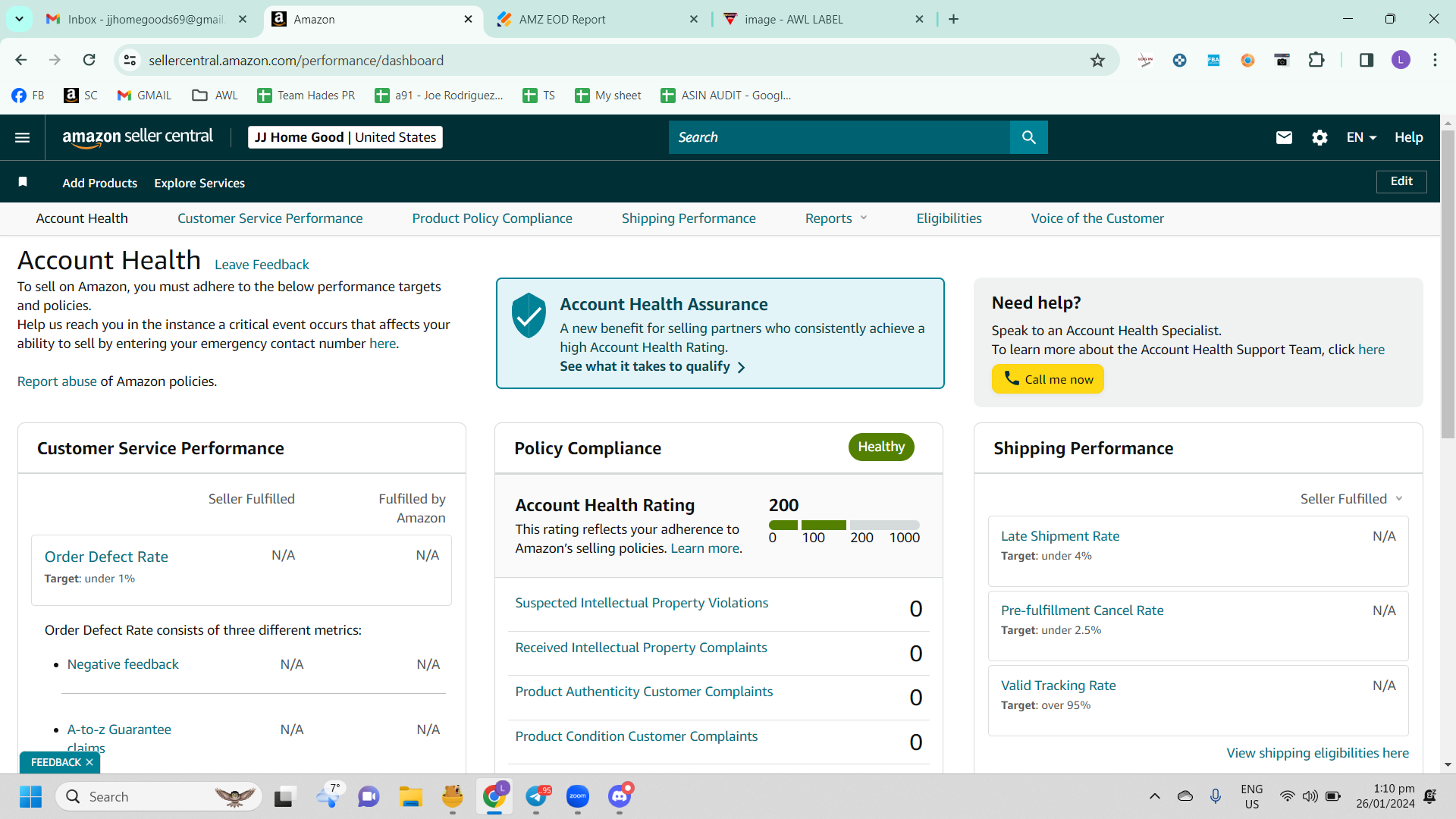The height and width of the screenshot is (819, 1456).
Task: Open Discord from the taskbar
Action: pyautogui.click(x=620, y=796)
